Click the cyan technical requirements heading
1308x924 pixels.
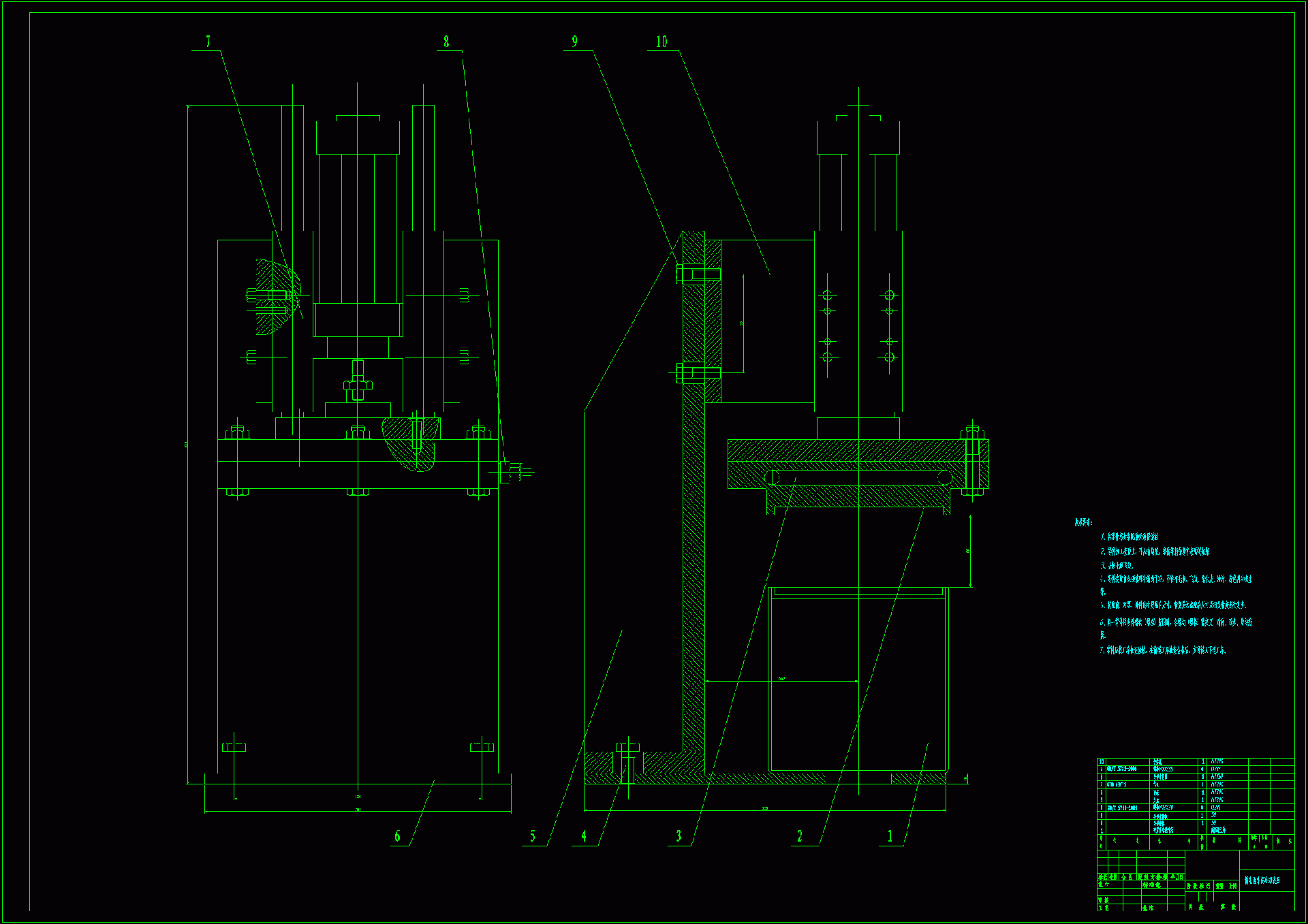tap(1083, 522)
